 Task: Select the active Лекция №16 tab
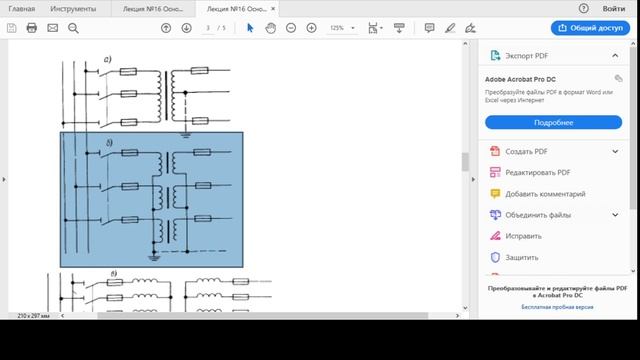point(236,9)
